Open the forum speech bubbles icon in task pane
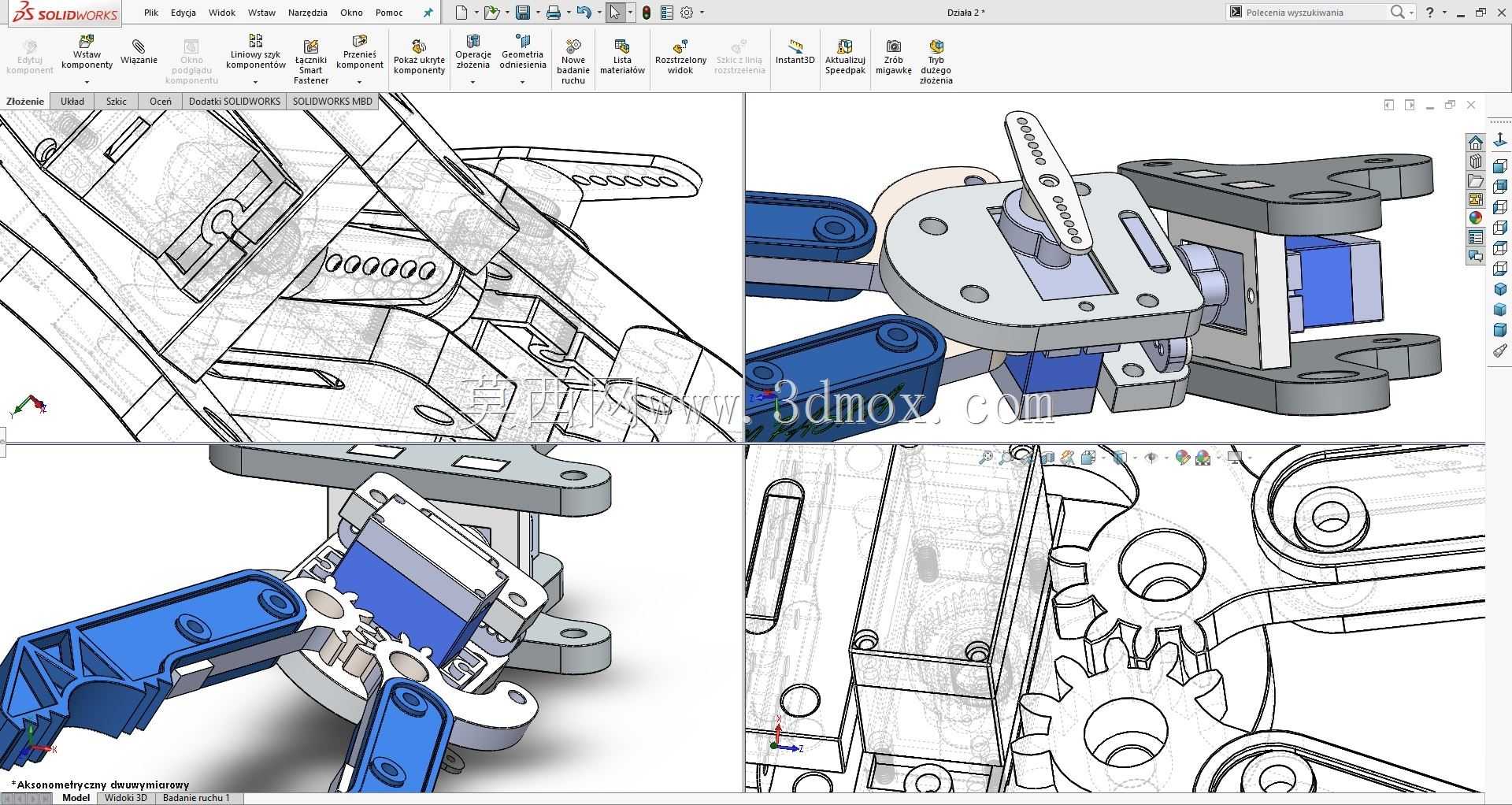1512x805 pixels. [1476, 256]
